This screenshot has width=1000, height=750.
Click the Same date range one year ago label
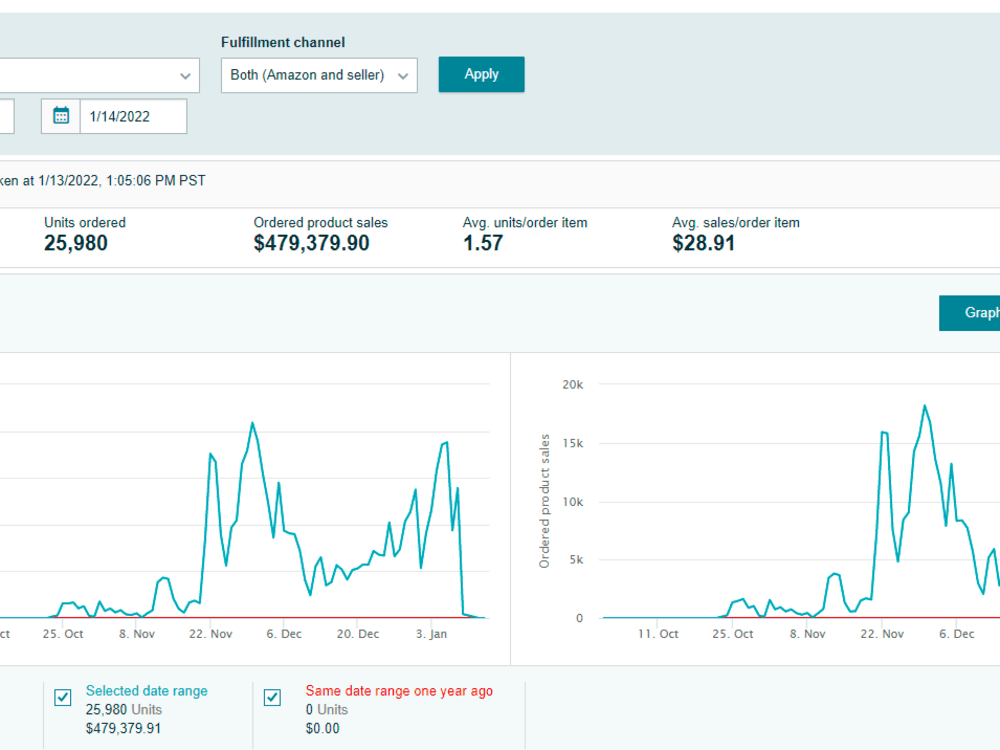(399, 691)
